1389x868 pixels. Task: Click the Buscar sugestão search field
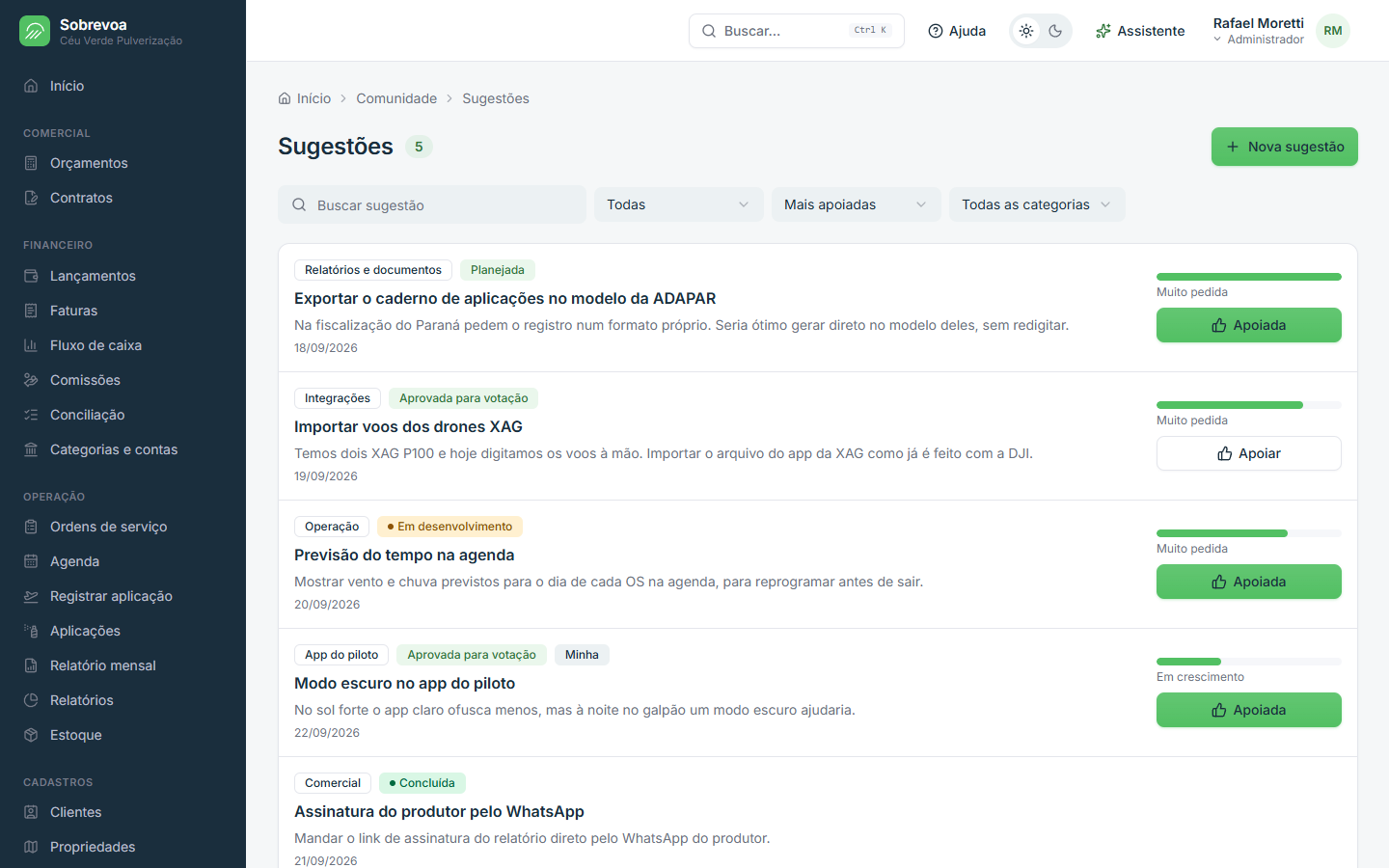(x=432, y=204)
